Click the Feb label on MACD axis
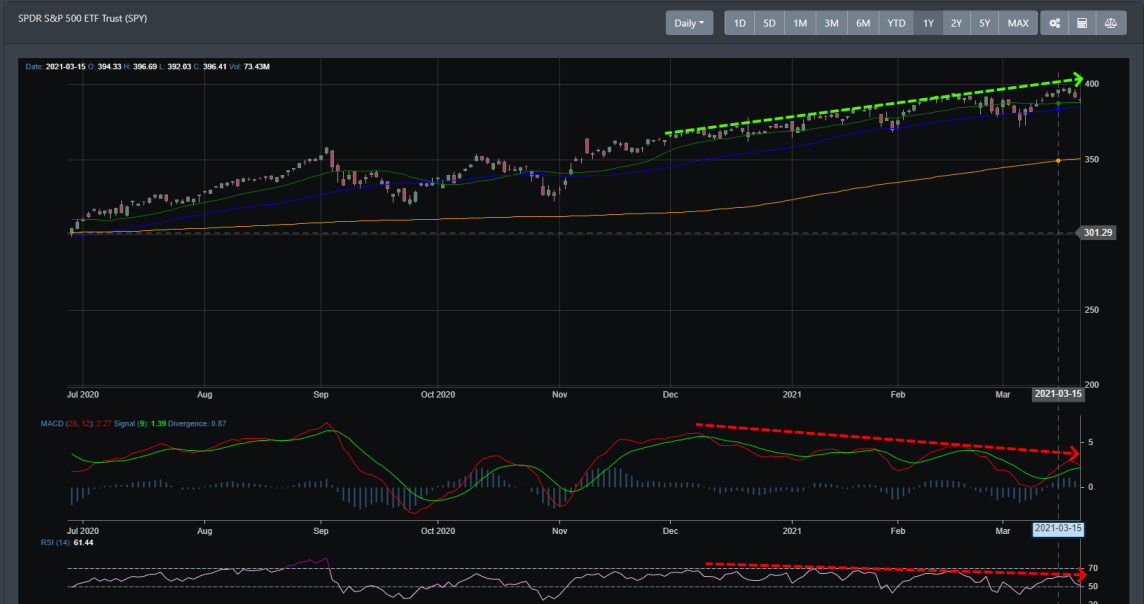 [897, 531]
